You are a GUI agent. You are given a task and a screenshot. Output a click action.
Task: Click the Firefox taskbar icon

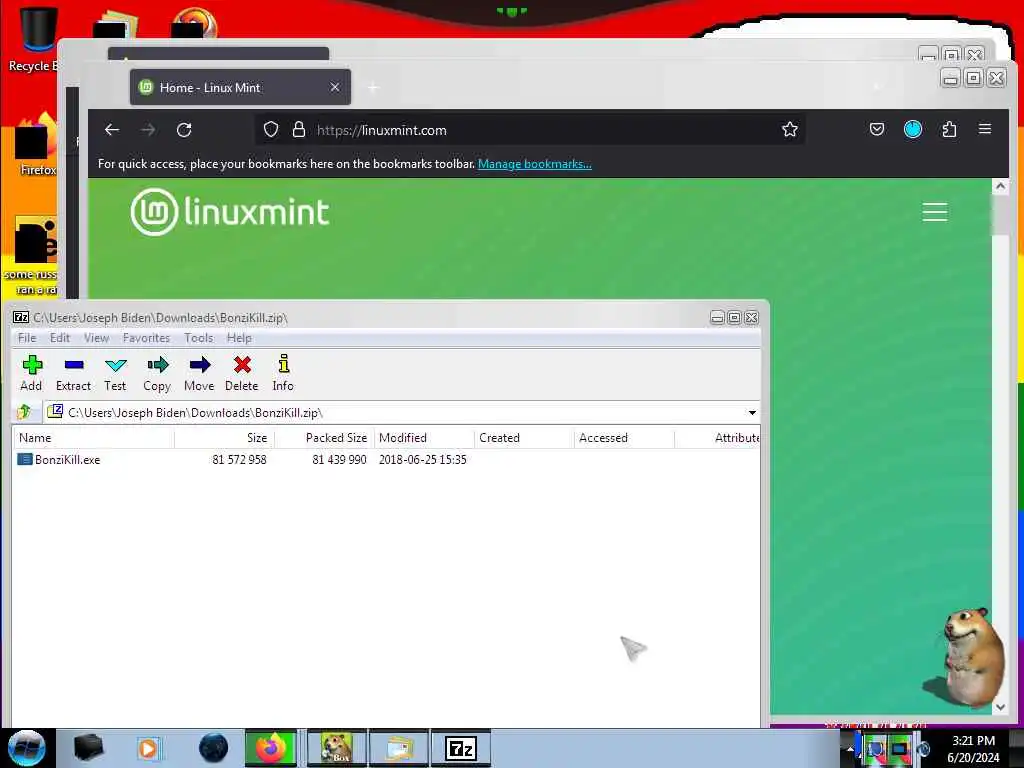270,748
